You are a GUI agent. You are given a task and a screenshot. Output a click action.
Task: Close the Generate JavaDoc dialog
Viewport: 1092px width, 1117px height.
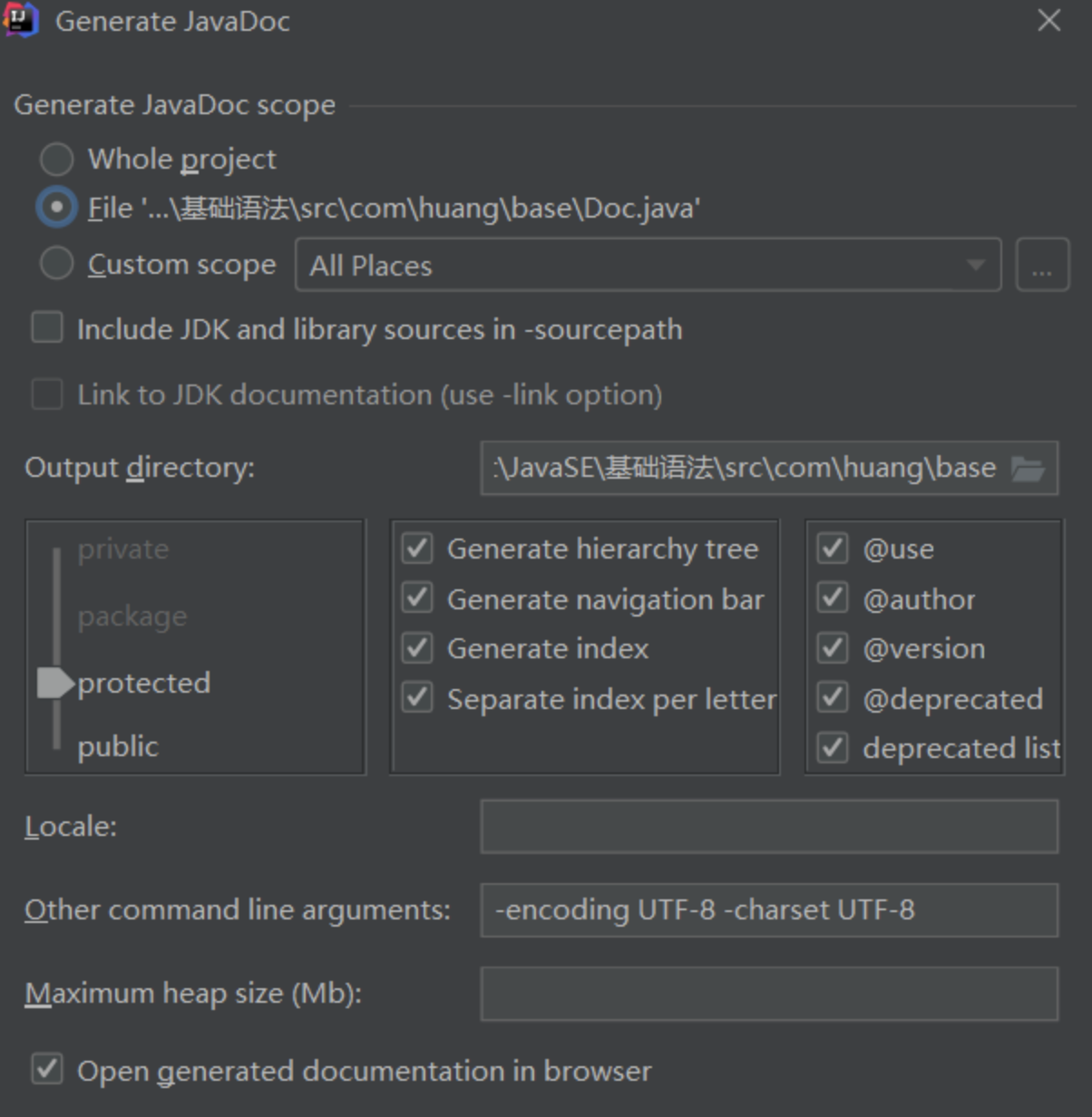click(x=1048, y=21)
